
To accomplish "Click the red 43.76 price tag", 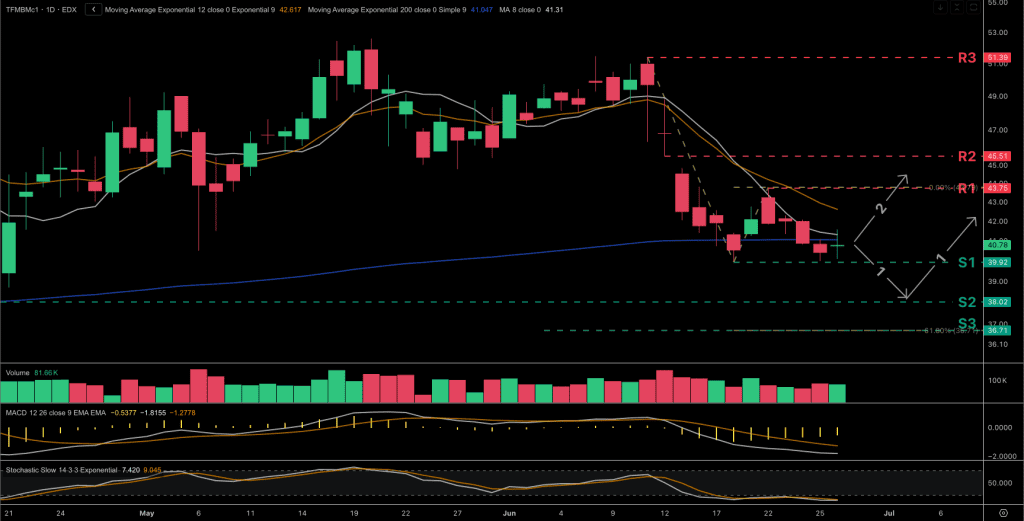I will (998, 188).
